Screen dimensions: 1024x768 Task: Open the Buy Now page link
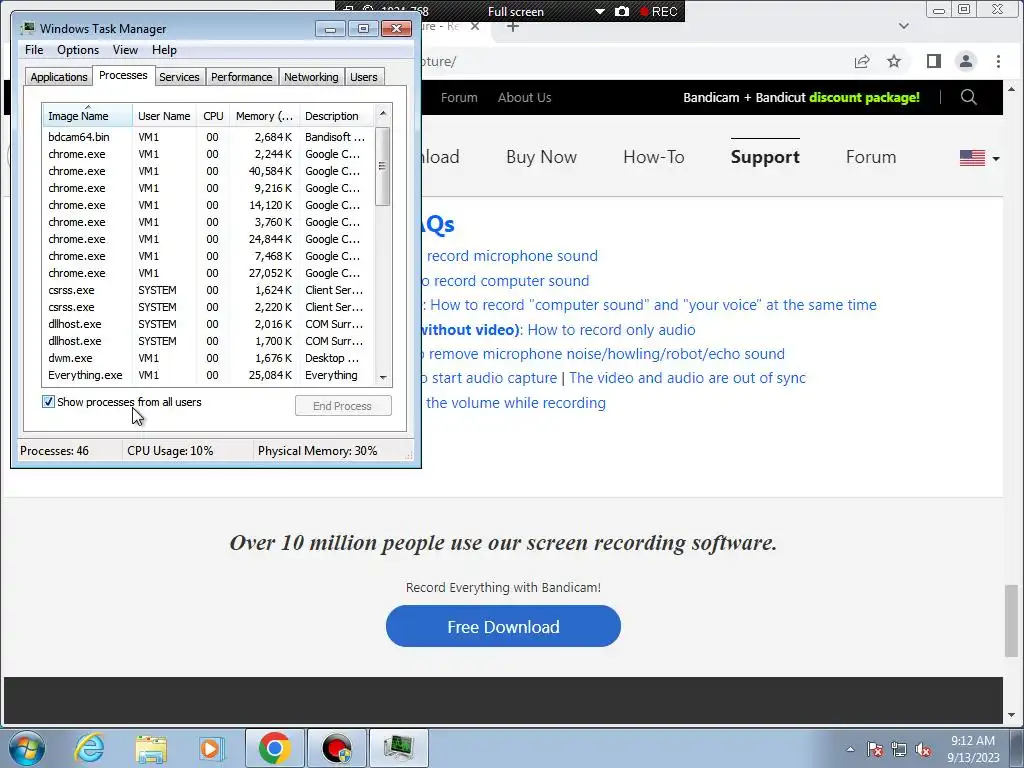(x=541, y=157)
